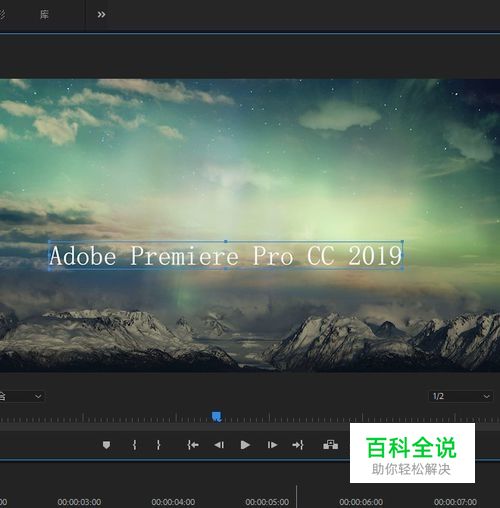Screen dimensions: 500x508
Task: Play the program monitor preview
Action: (x=245, y=445)
